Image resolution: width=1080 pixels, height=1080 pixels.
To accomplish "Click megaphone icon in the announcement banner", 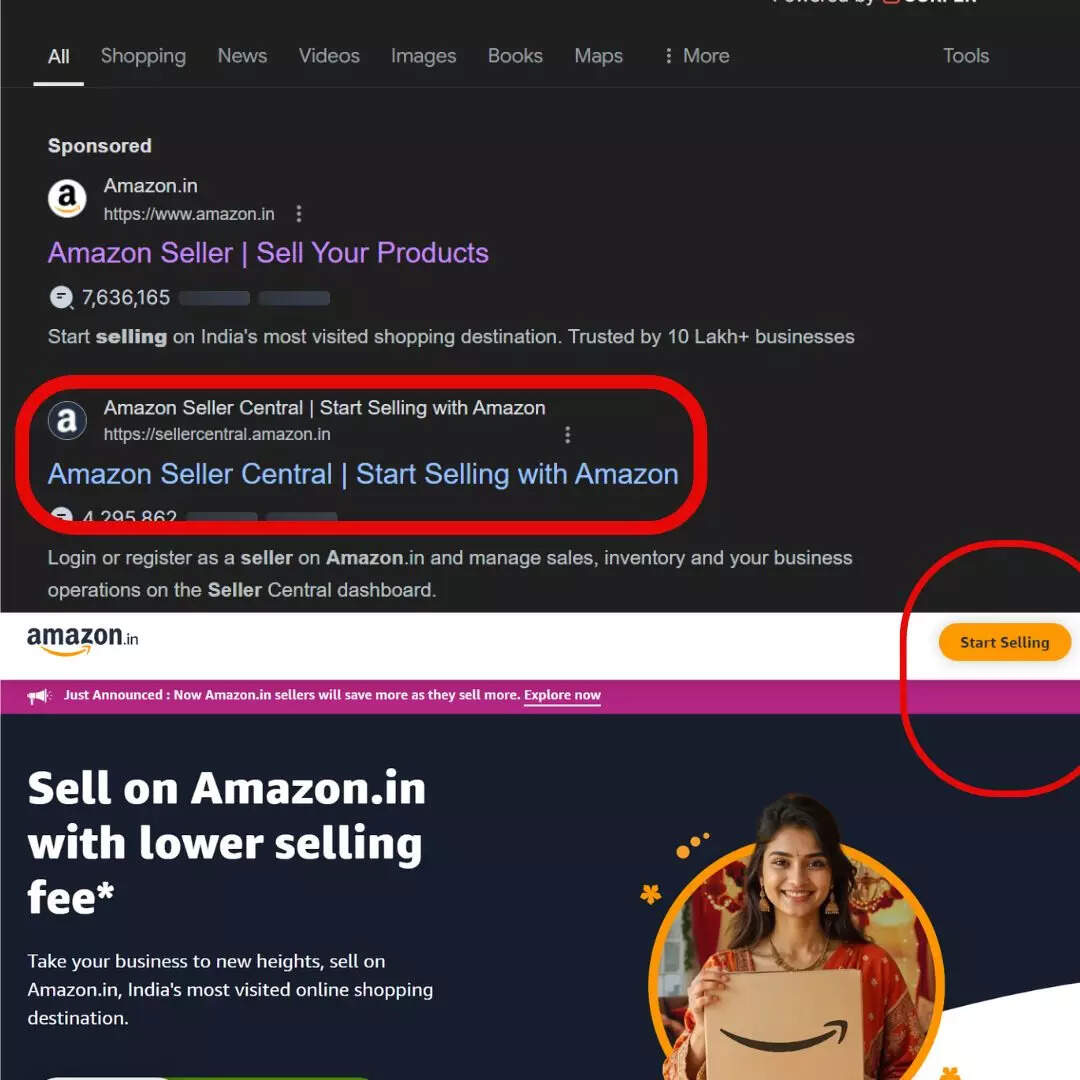I will 39,696.
